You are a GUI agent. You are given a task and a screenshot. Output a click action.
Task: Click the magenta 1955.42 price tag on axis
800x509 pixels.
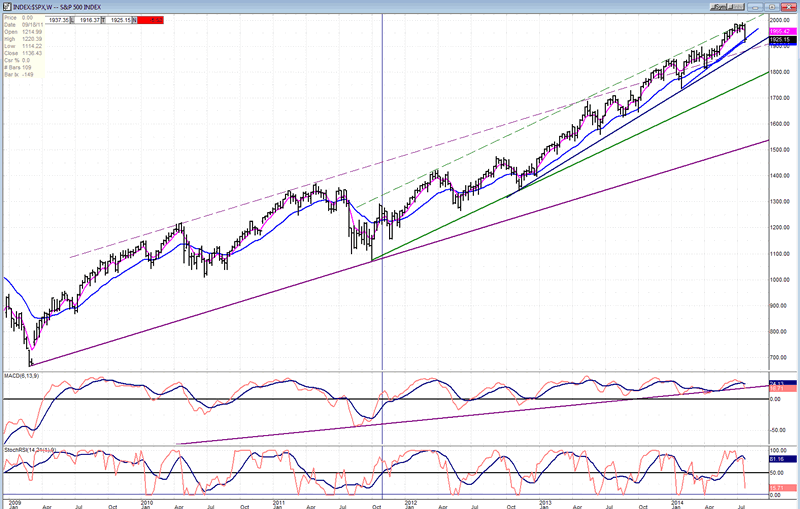pos(782,31)
